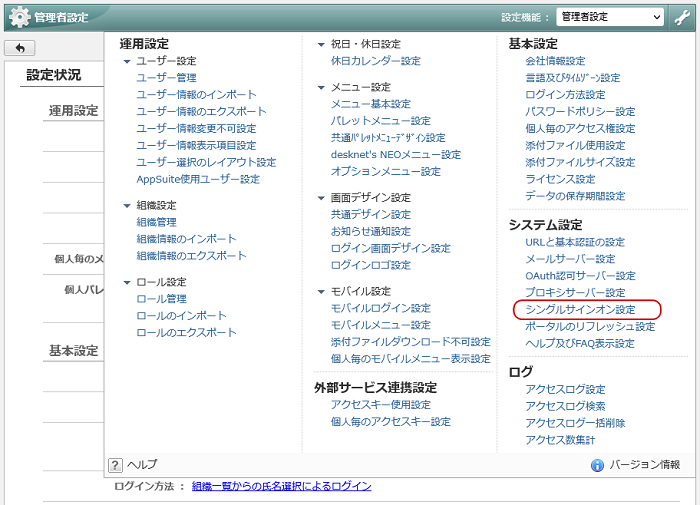The image size is (700, 505).
Task: Open the 設定機能 dropdown
Action: 610,17
